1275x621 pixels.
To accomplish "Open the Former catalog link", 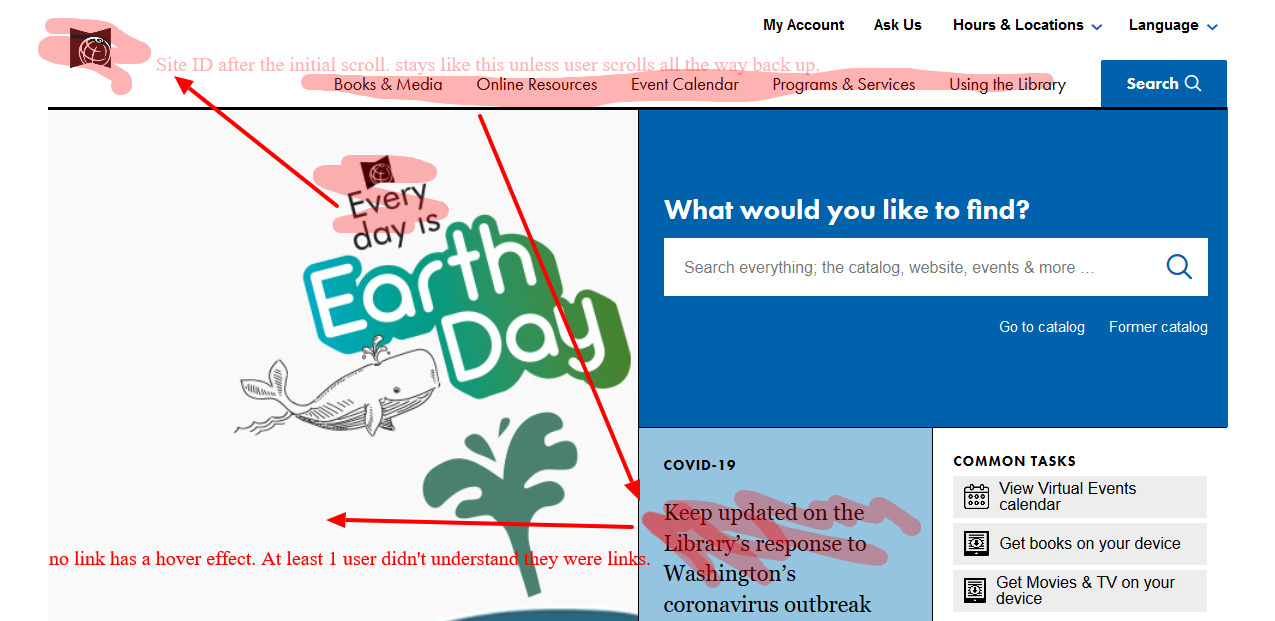I will click(x=1158, y=327).
